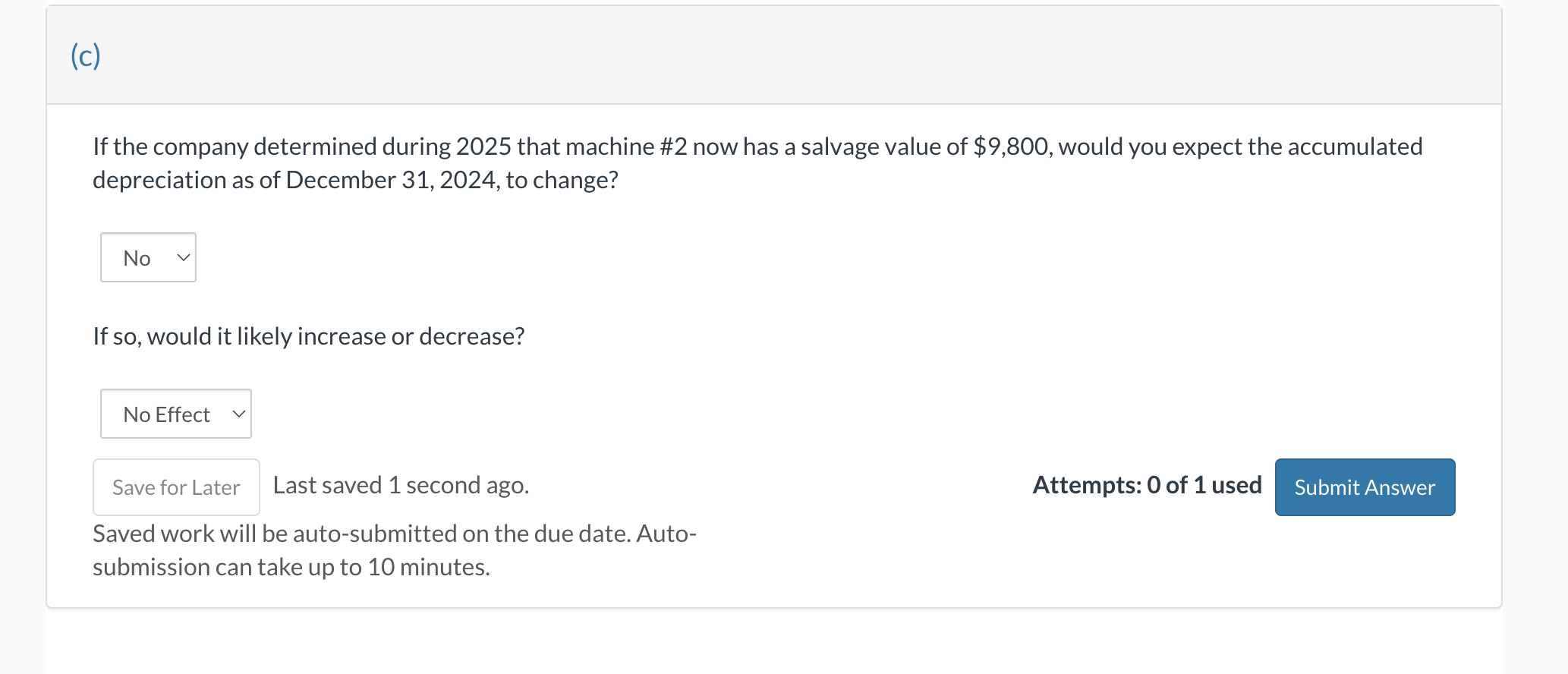This screenshot has height=674, width=1568.
Task: Change the increase/decrease answer selection
Action: click(x=175, y=414)
